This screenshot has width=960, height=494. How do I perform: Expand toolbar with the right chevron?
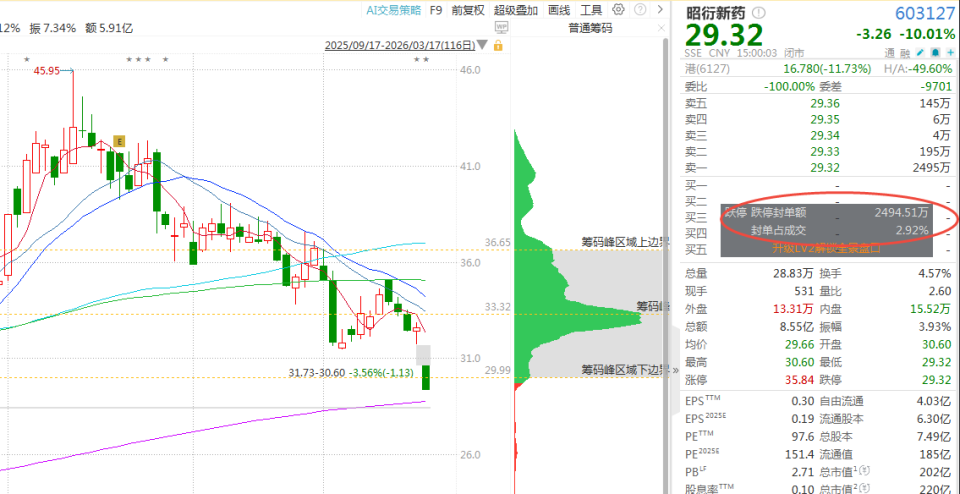[x=659, y=10]
